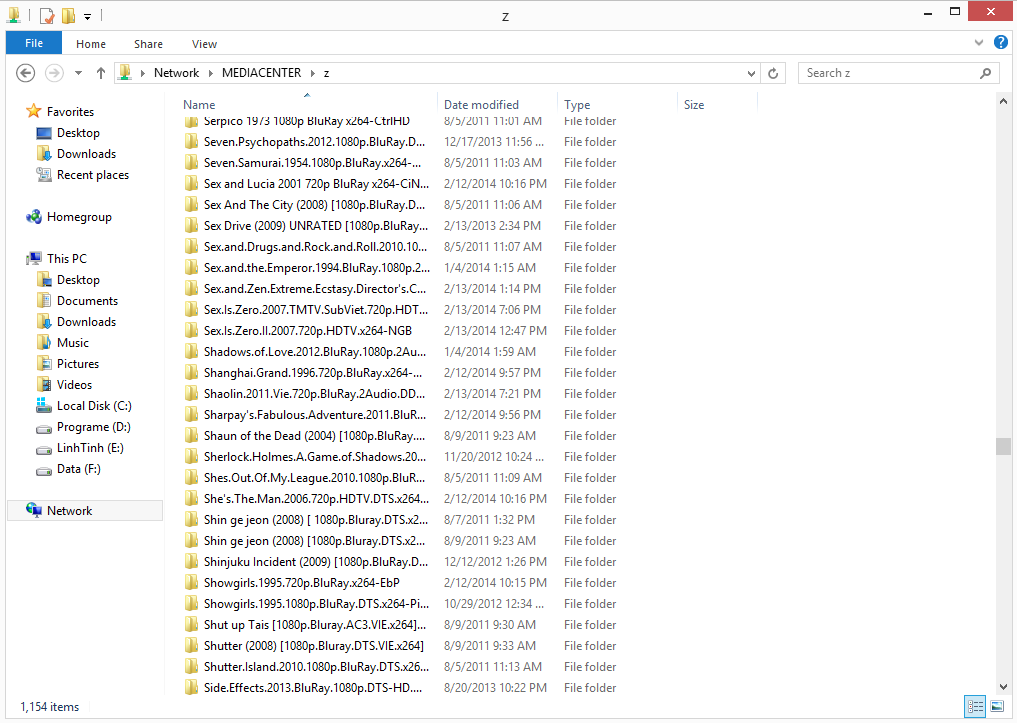Screen dimensions: 1017x723
Task: Select Shanghai.Grand.1996 folder icon
Action: (191, 373)
